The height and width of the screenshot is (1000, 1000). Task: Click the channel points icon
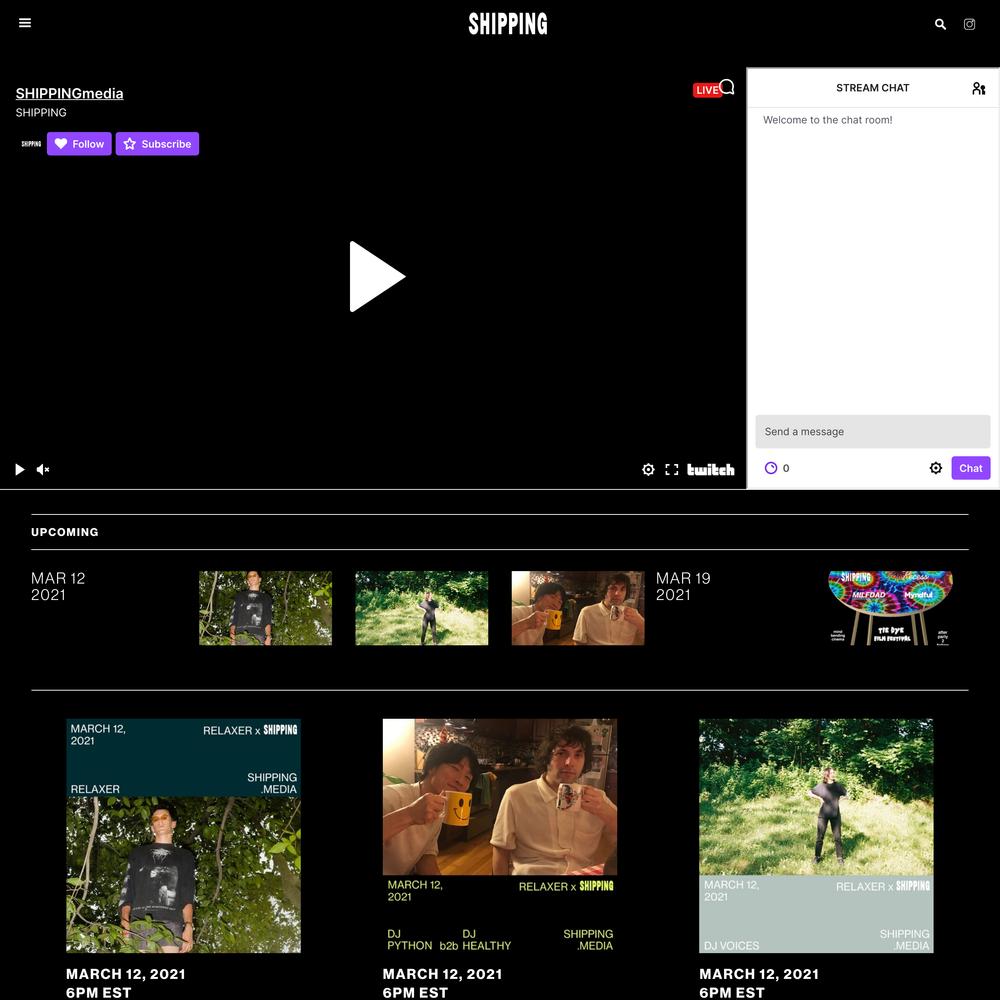click(x=770, y=468)
